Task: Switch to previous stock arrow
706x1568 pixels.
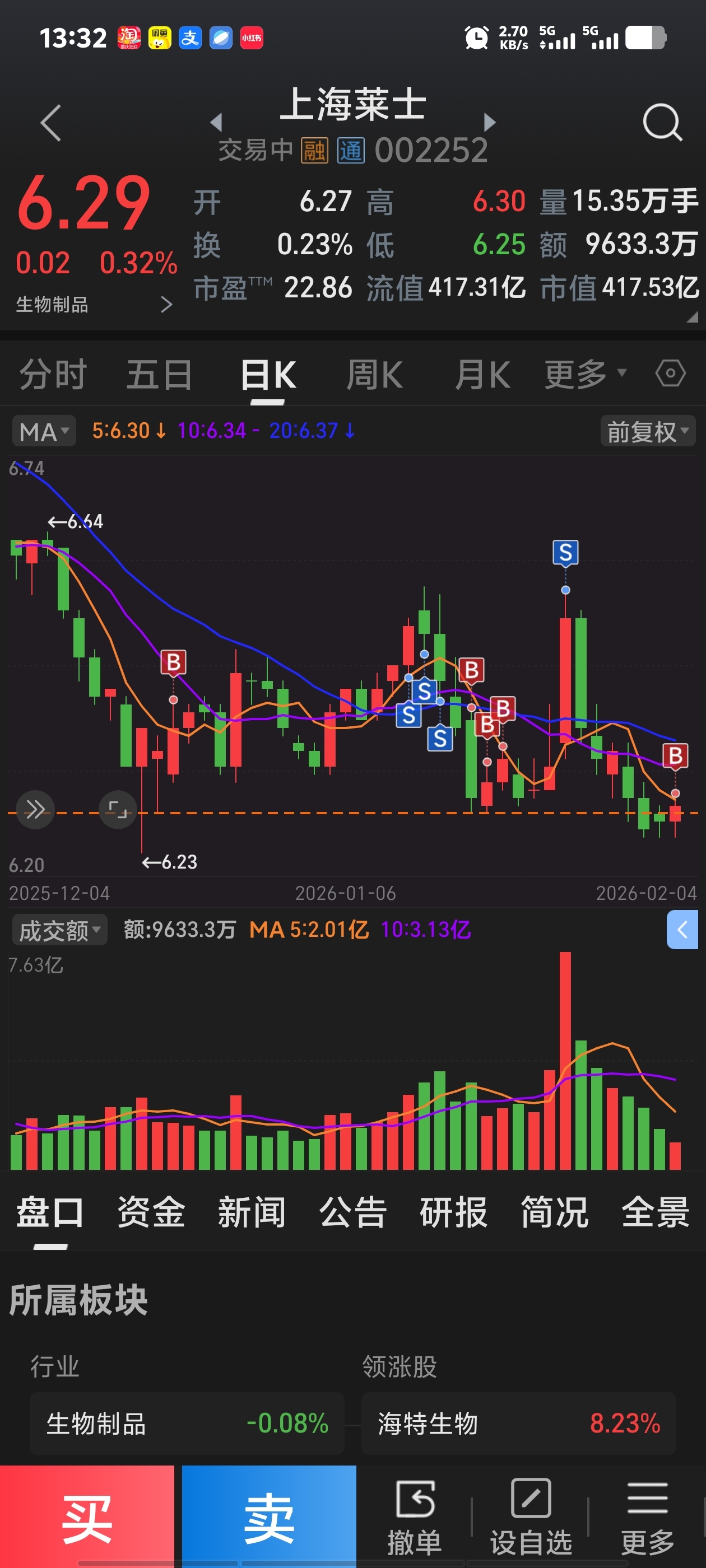Action: [216, 122]
